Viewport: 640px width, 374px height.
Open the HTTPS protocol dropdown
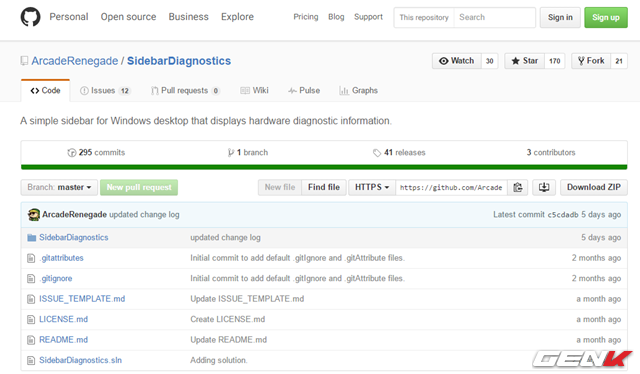coord(372,187)
